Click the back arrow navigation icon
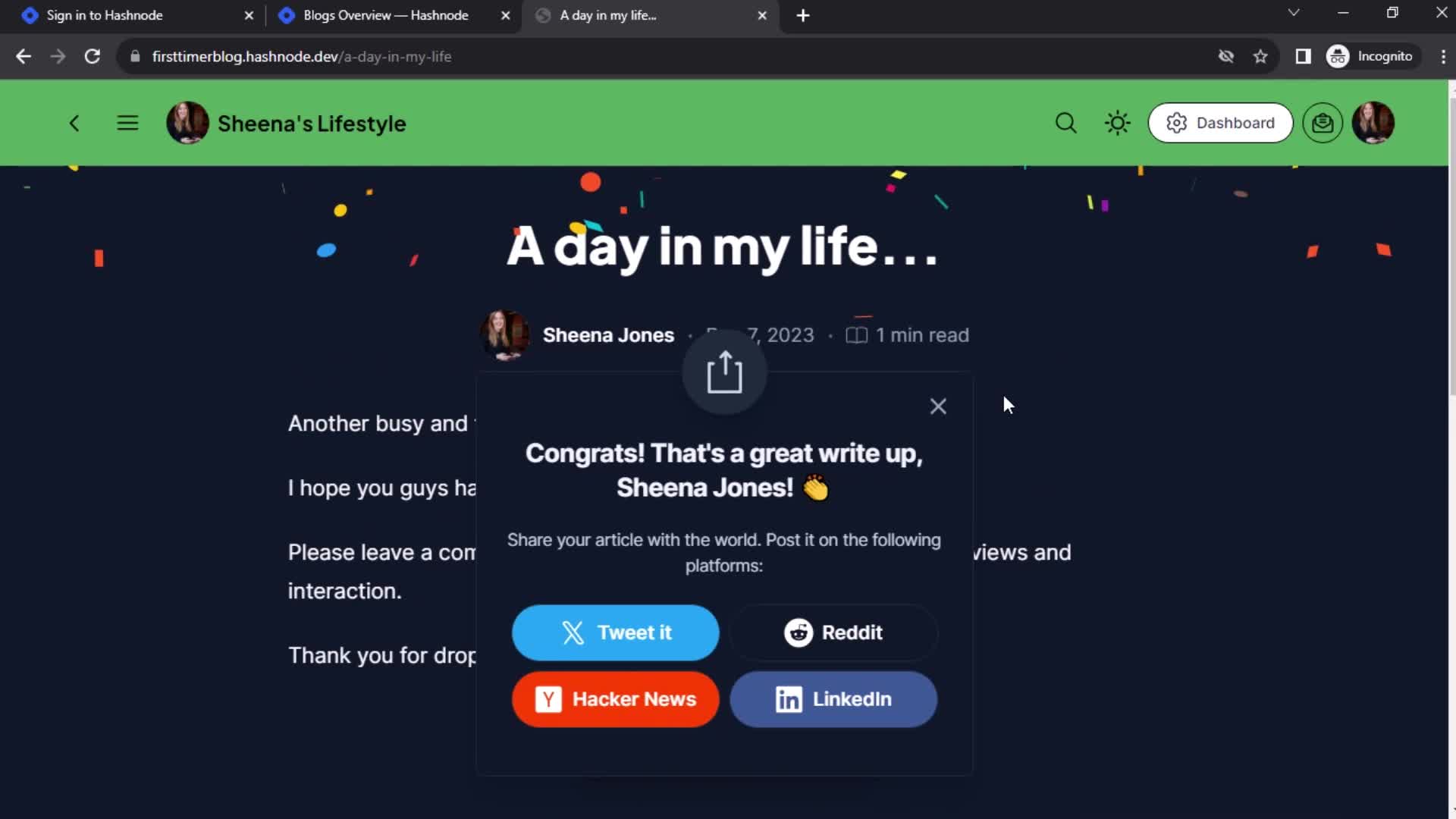Viewport: 1456px width, 819px height. [x=74, y=123]
